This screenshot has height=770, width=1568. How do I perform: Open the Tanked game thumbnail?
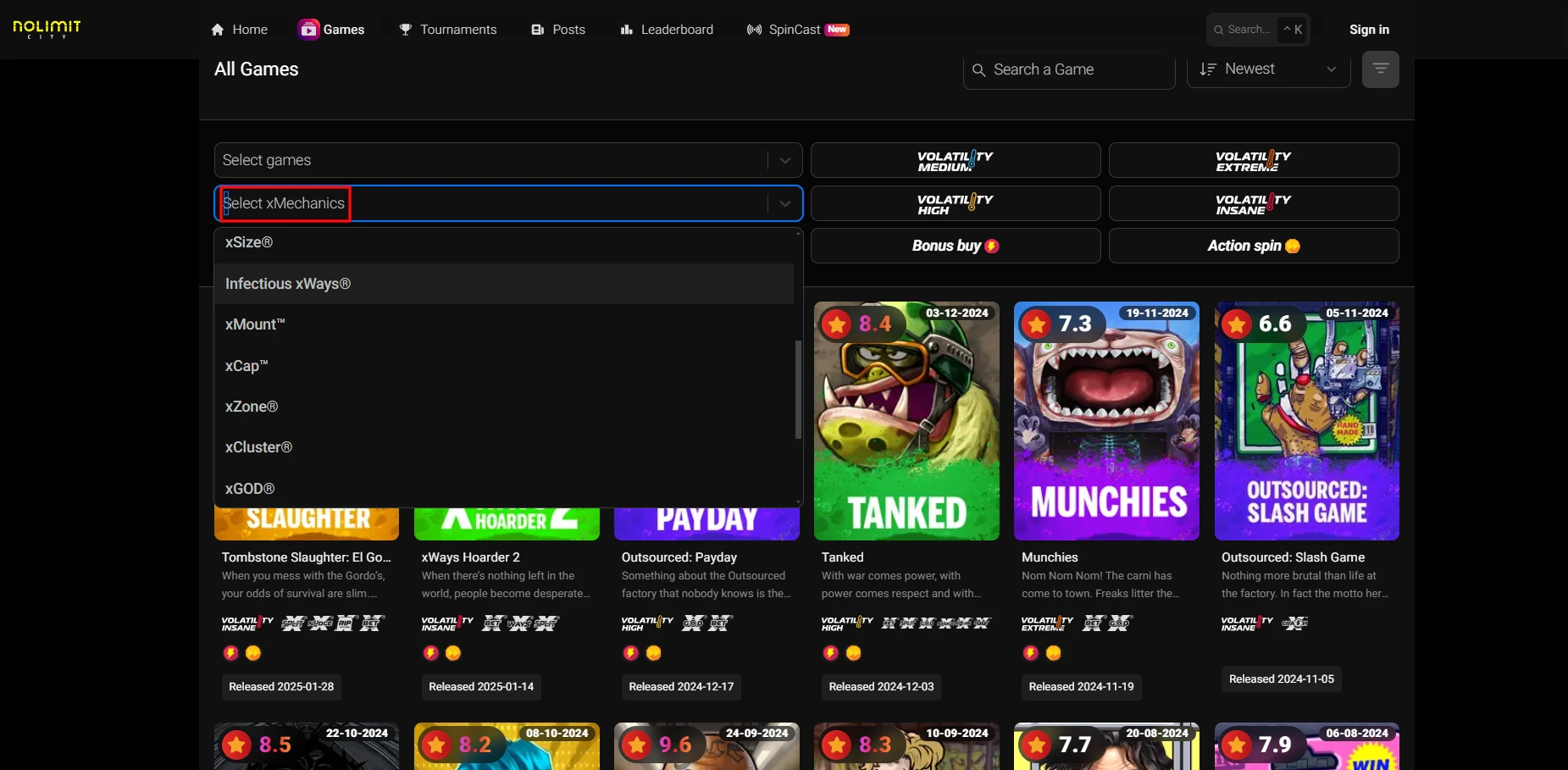[906, 421]
